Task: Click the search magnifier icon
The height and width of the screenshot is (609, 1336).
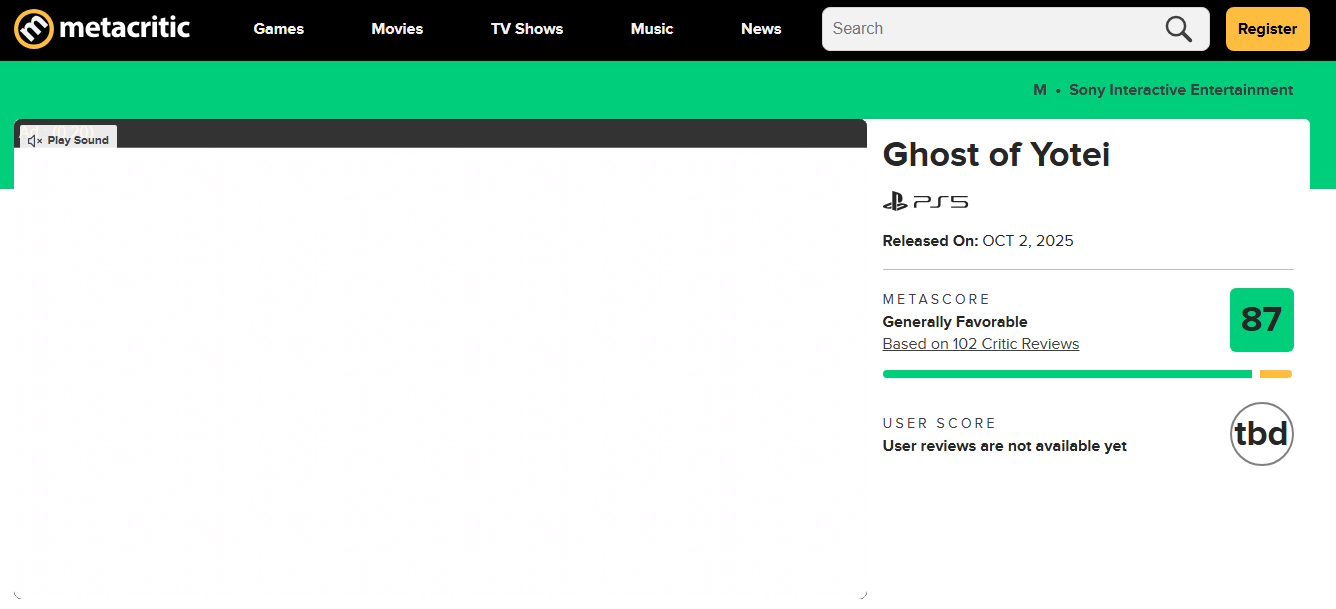Action: (1178, 29)
